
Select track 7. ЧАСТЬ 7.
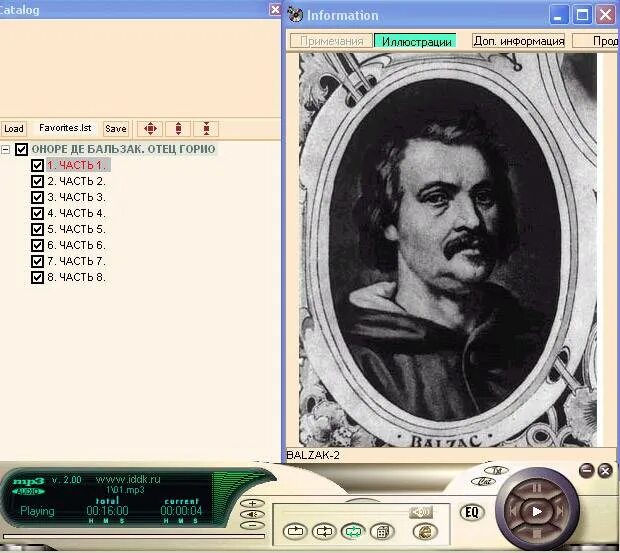(x=77, y=261)
